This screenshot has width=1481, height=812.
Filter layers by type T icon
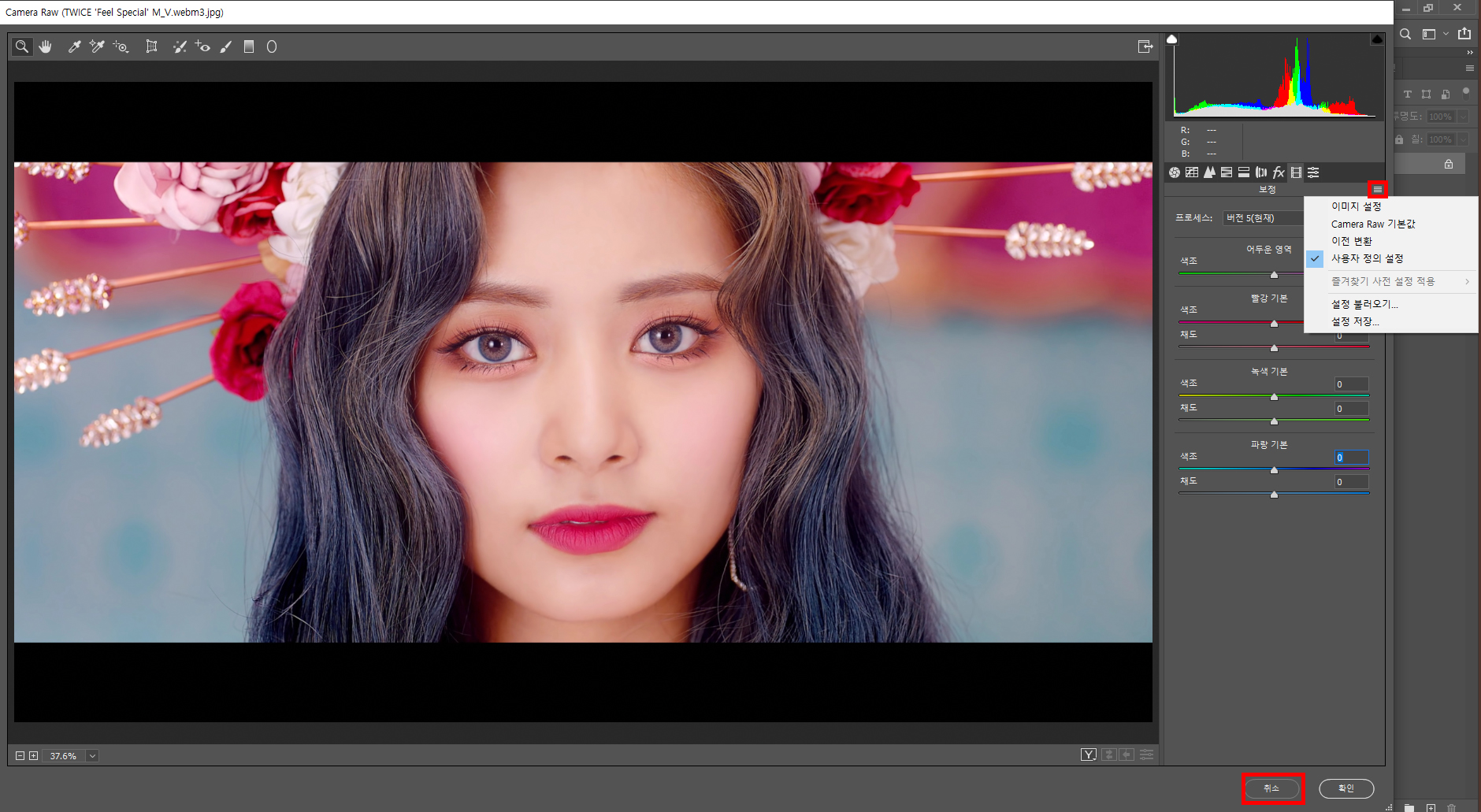(1408, 94)
